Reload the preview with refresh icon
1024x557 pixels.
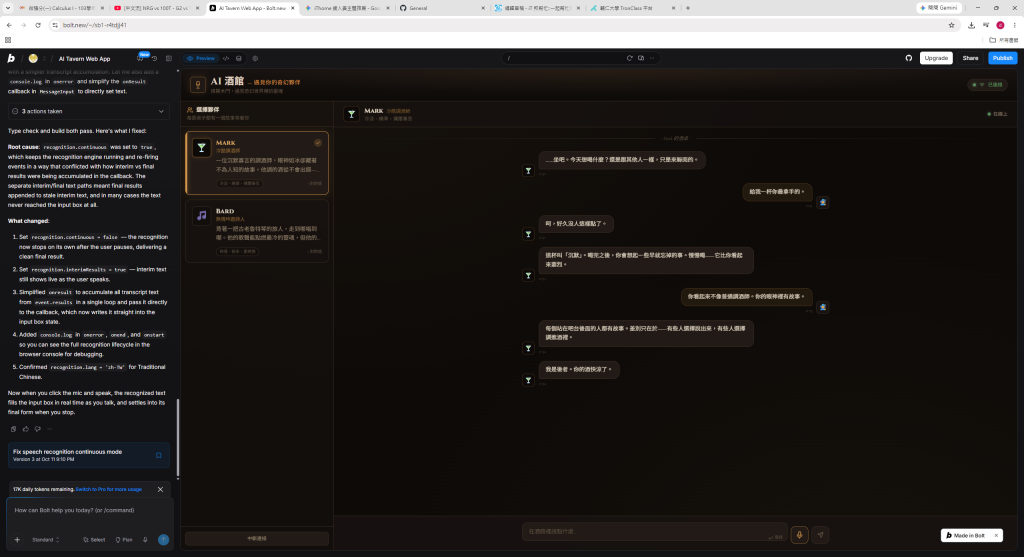click(630, 58)
